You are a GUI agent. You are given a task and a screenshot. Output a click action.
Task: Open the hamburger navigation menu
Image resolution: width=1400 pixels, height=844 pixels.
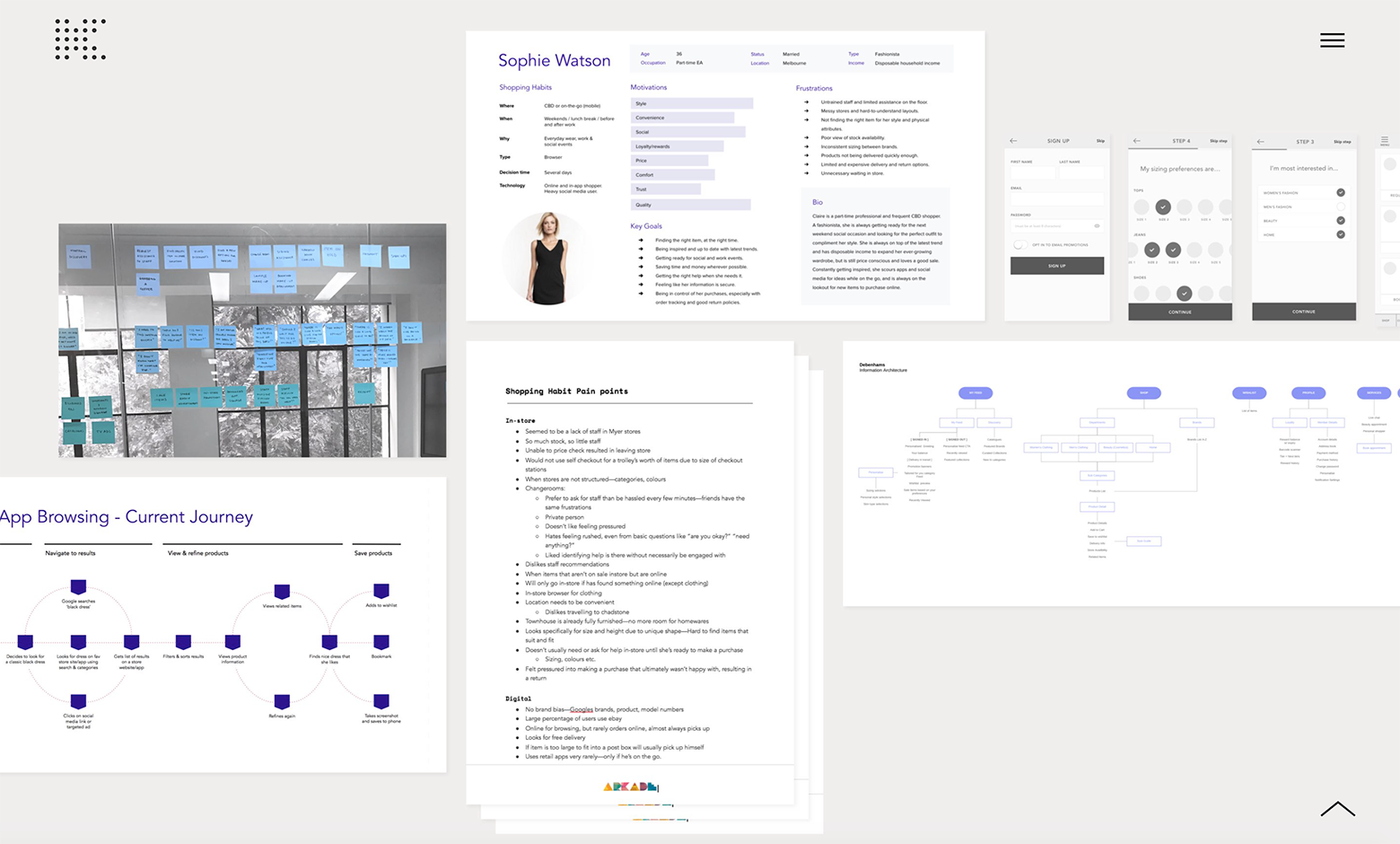tap(1332, 40)
